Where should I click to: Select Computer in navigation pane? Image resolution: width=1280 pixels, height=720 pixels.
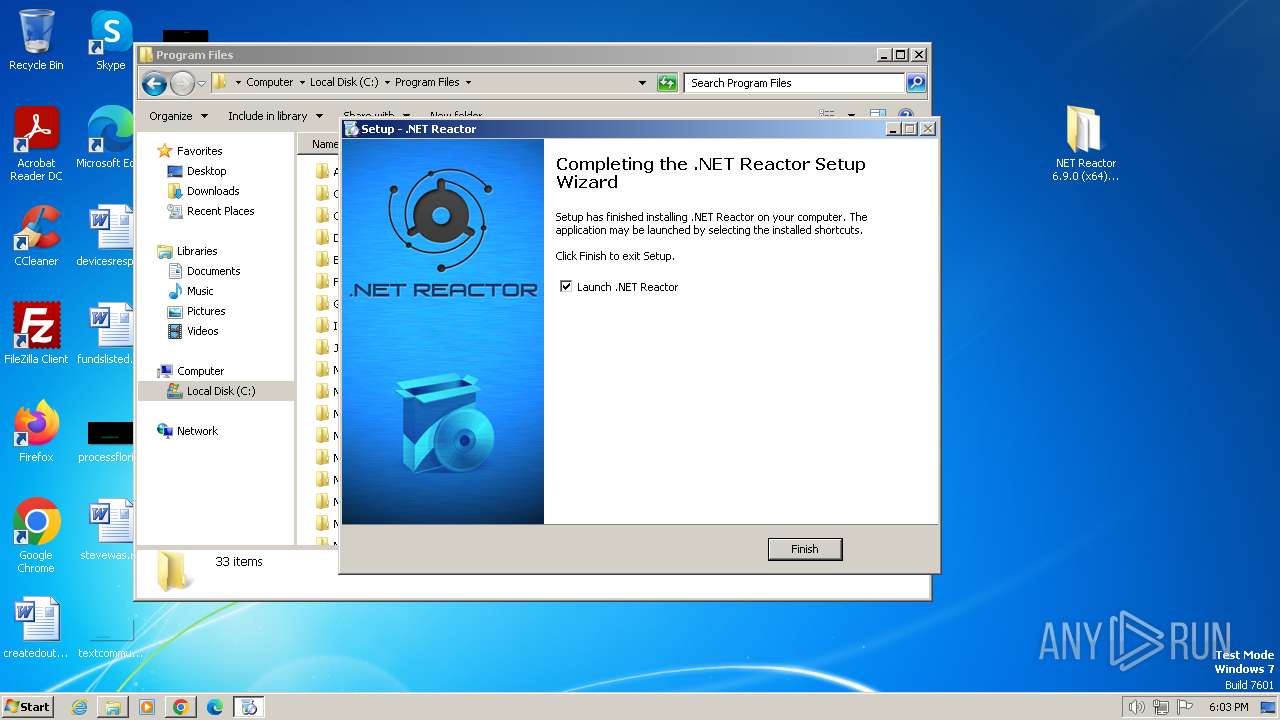[x=200, y=371]
